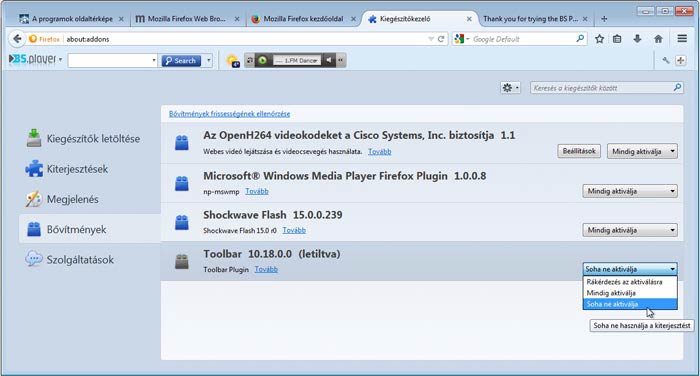Viewport: 700px width, 376px height.
Task: Select the disabled Toolbar plugin gray icon
Action: [181, 261]
